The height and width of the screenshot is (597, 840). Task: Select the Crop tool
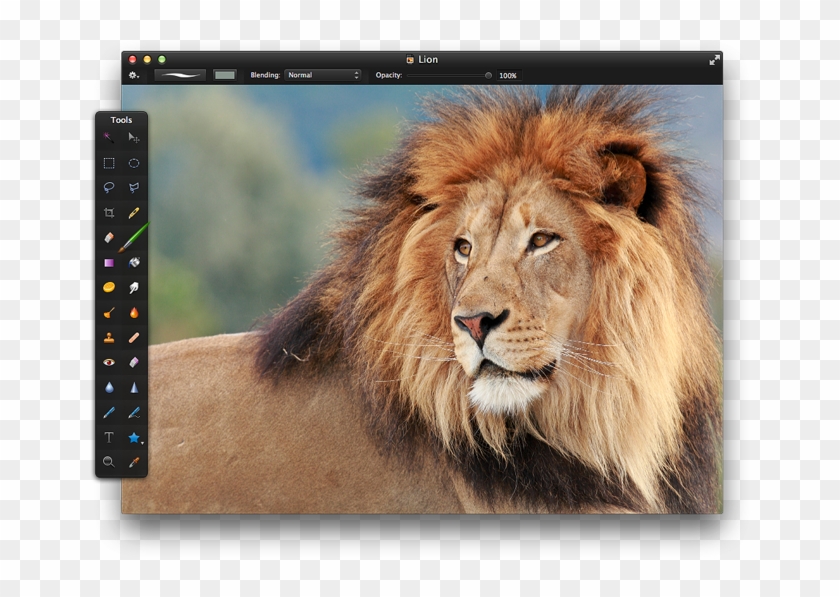(109, 213)
